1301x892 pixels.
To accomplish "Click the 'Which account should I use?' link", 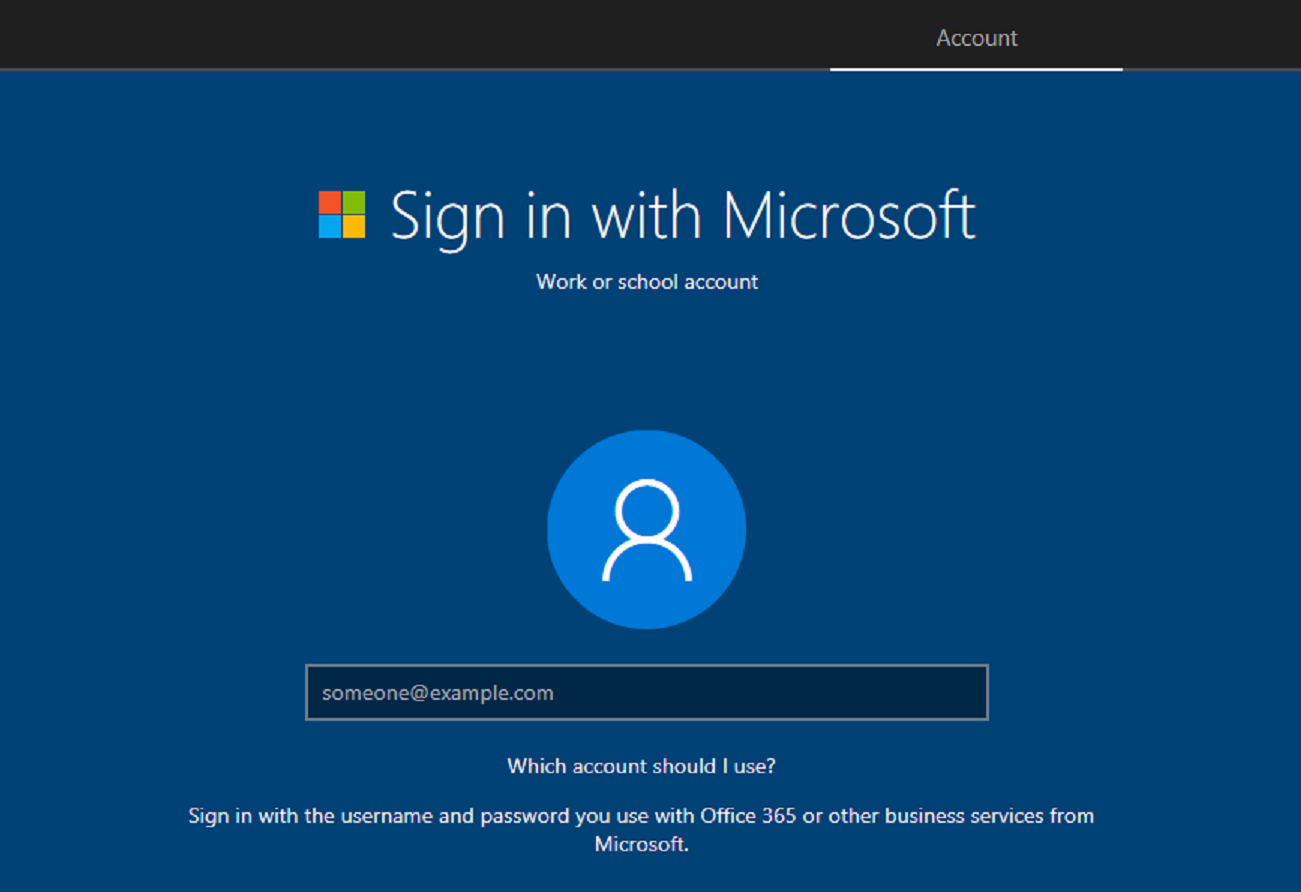I will coord(641,766).
